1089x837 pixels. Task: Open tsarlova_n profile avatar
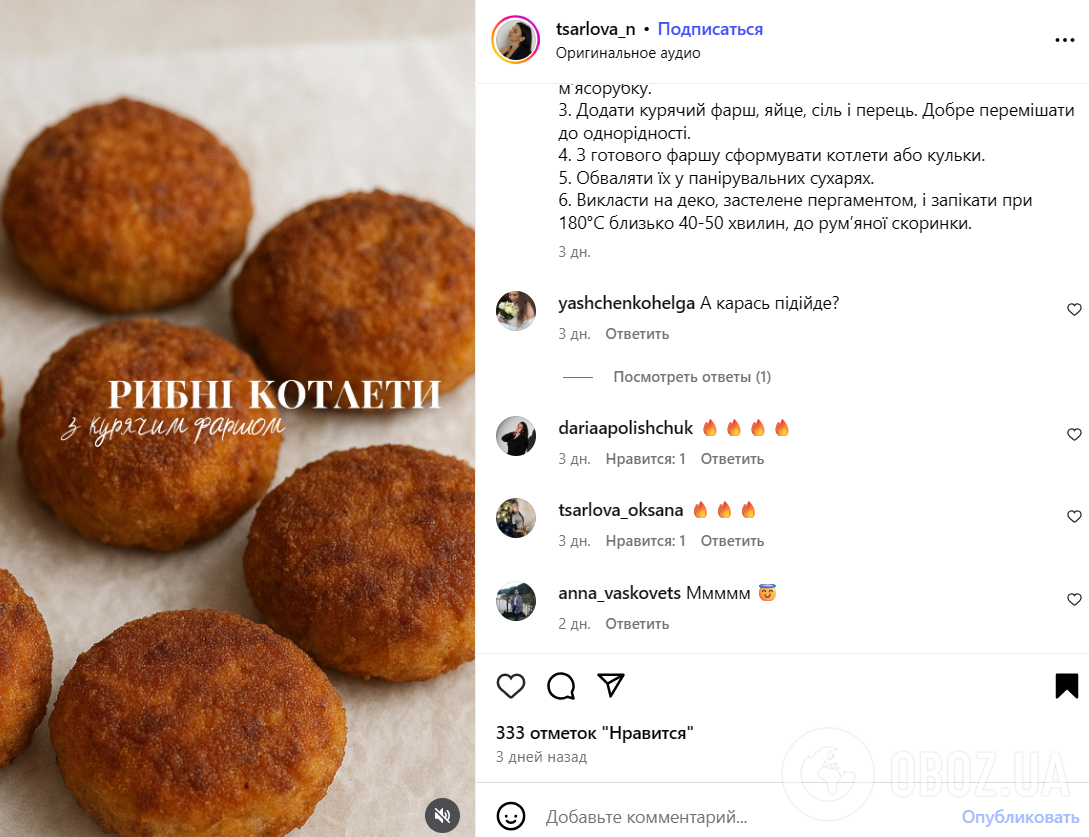click(515, 40)
